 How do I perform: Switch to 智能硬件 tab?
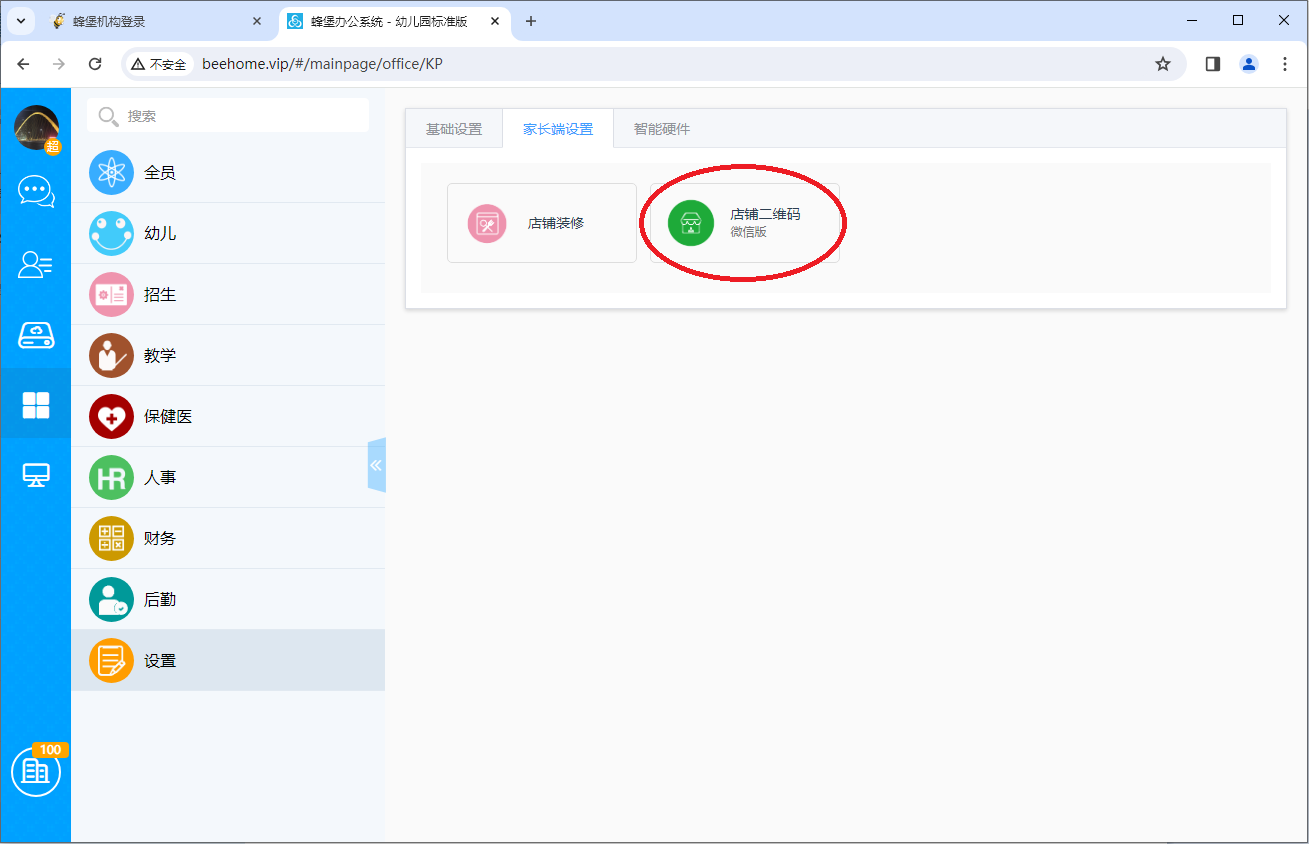pyautogui.click(x=662, y=129)
